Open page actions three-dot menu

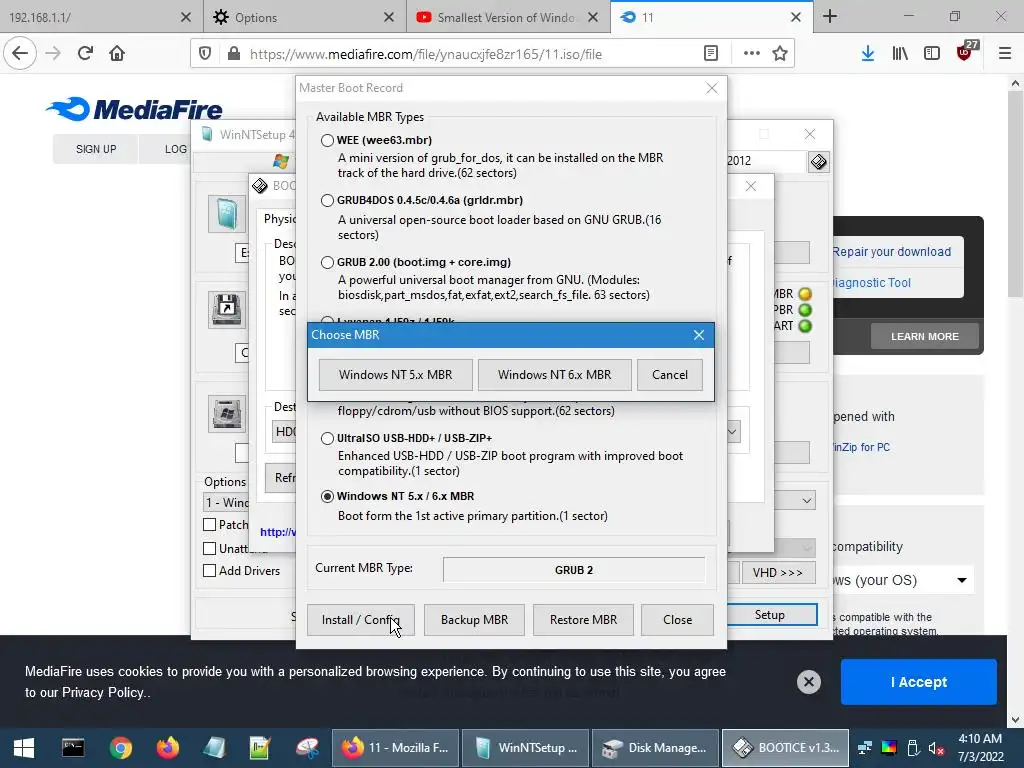click(752, 54)
